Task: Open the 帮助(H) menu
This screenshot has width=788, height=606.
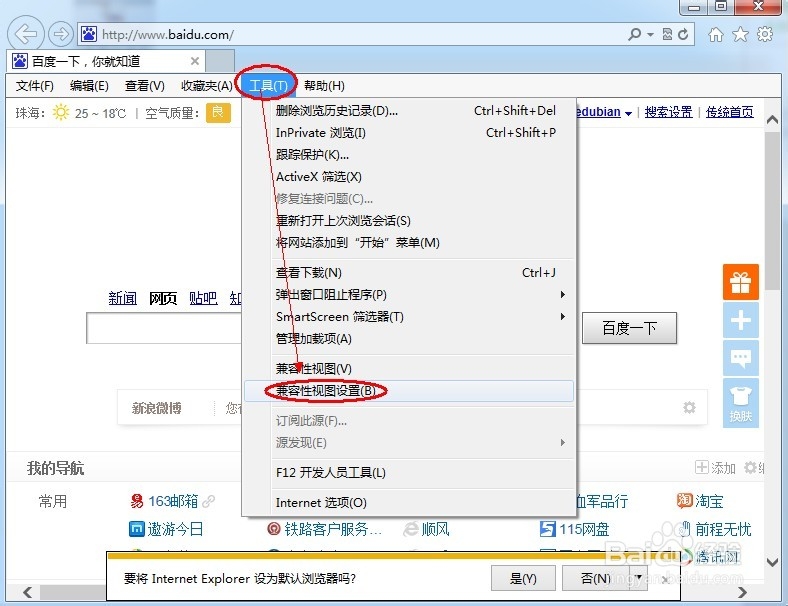Action: tap(324, 86)
